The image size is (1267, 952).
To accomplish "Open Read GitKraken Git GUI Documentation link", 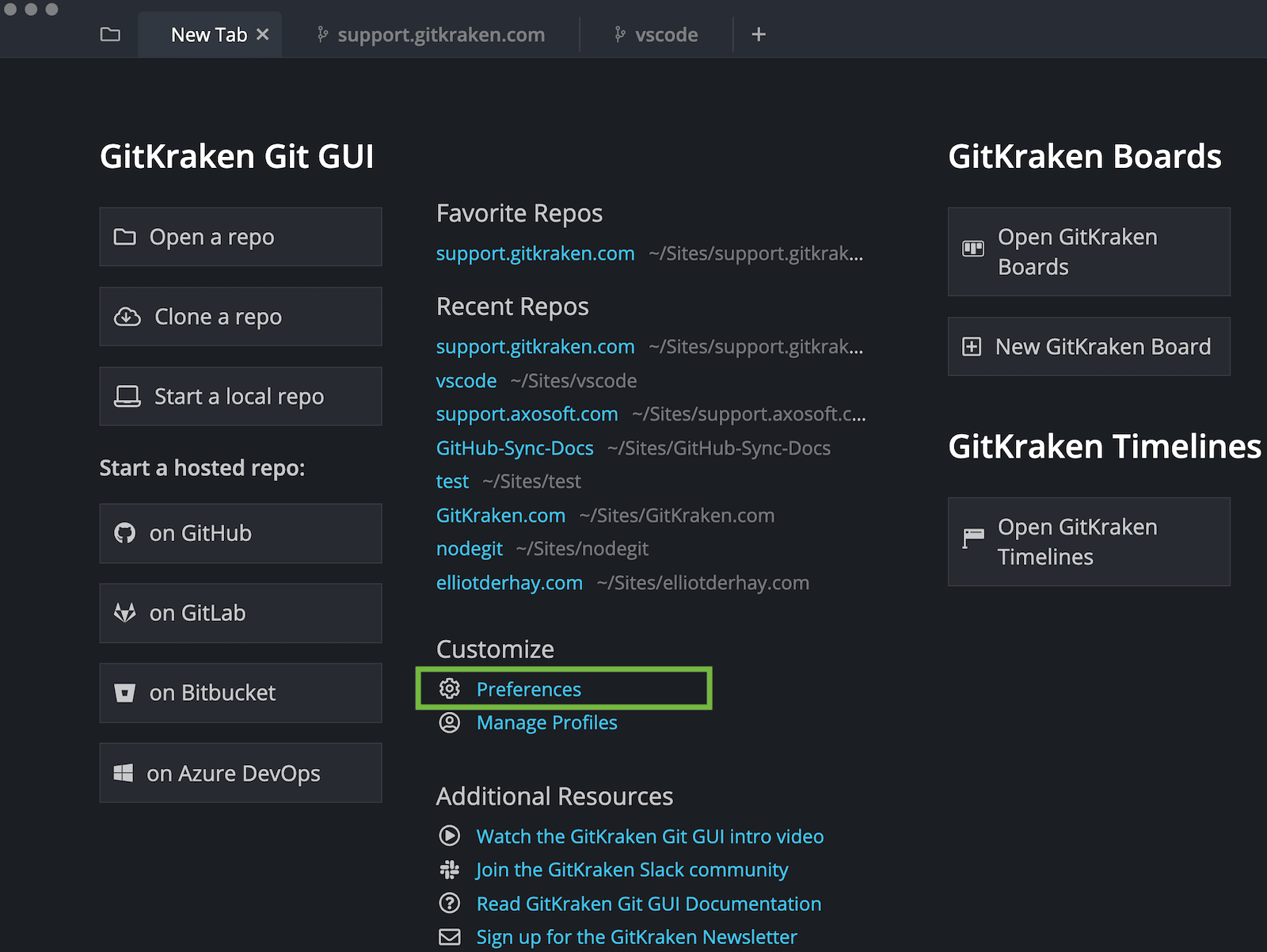I will click(x=649, y=904).
